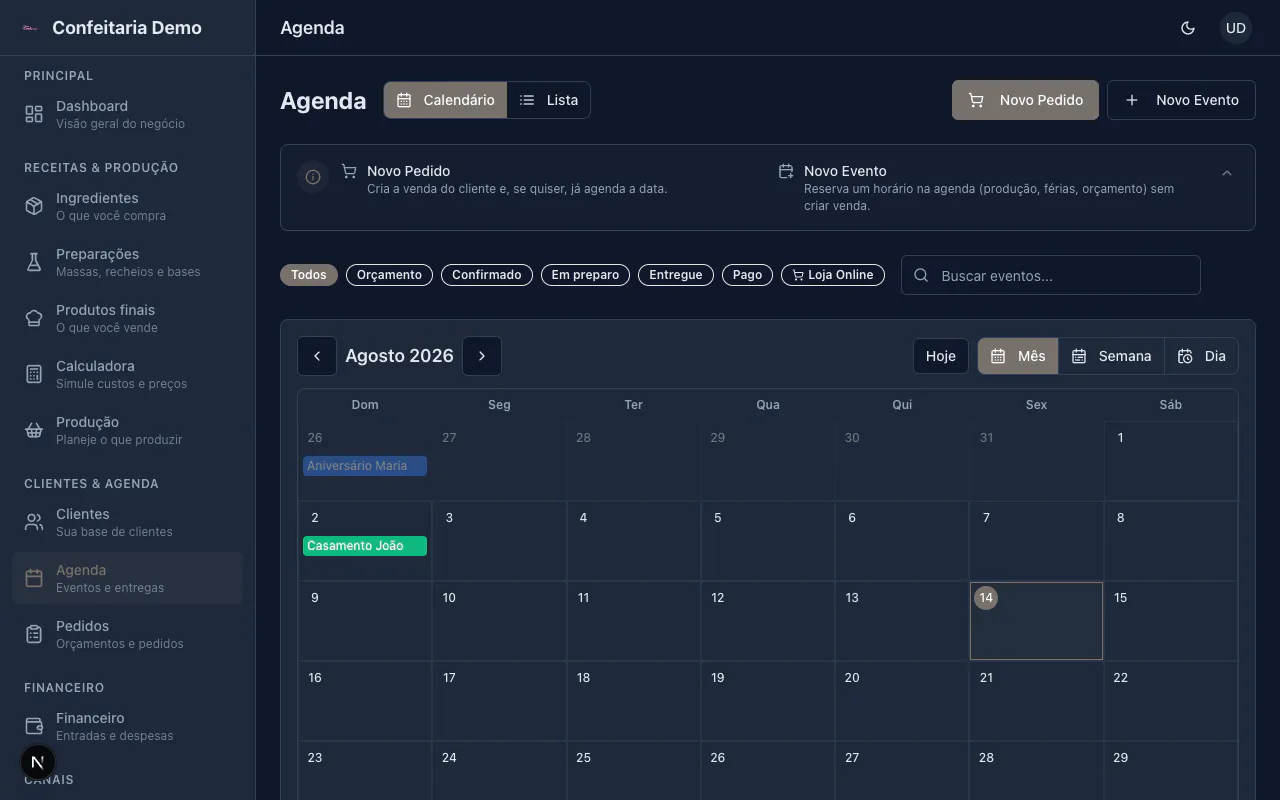Filter events by Pago
The image size is (1280, 800).
(747, 275)
